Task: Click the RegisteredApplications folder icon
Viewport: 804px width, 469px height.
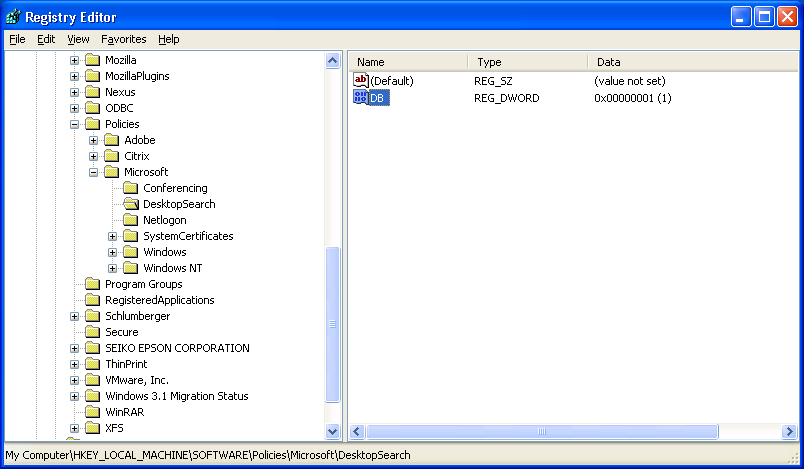Action: click(x=93, y=300)
